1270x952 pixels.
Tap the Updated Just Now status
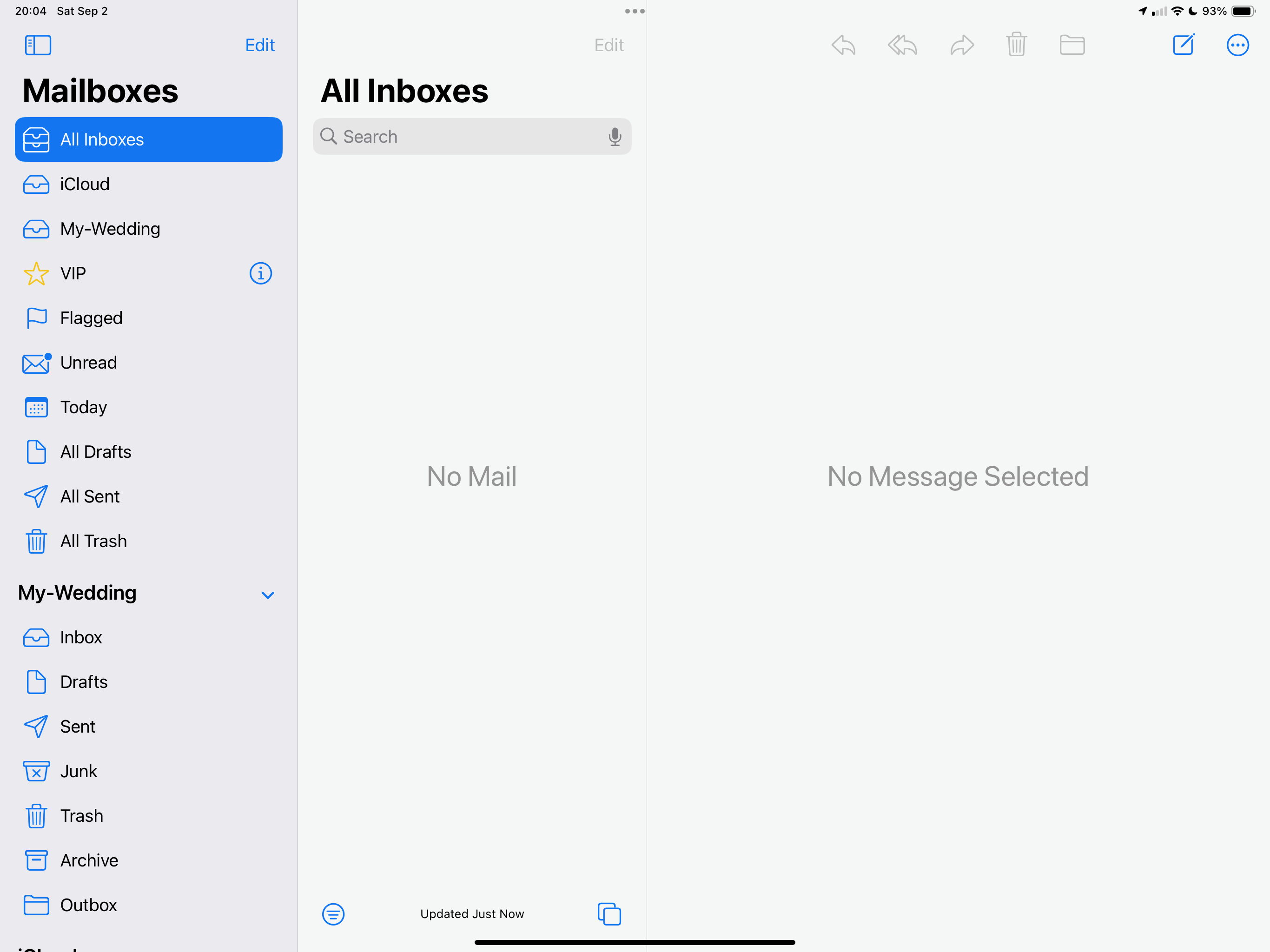pyautogui.click(x=472, y=914)
